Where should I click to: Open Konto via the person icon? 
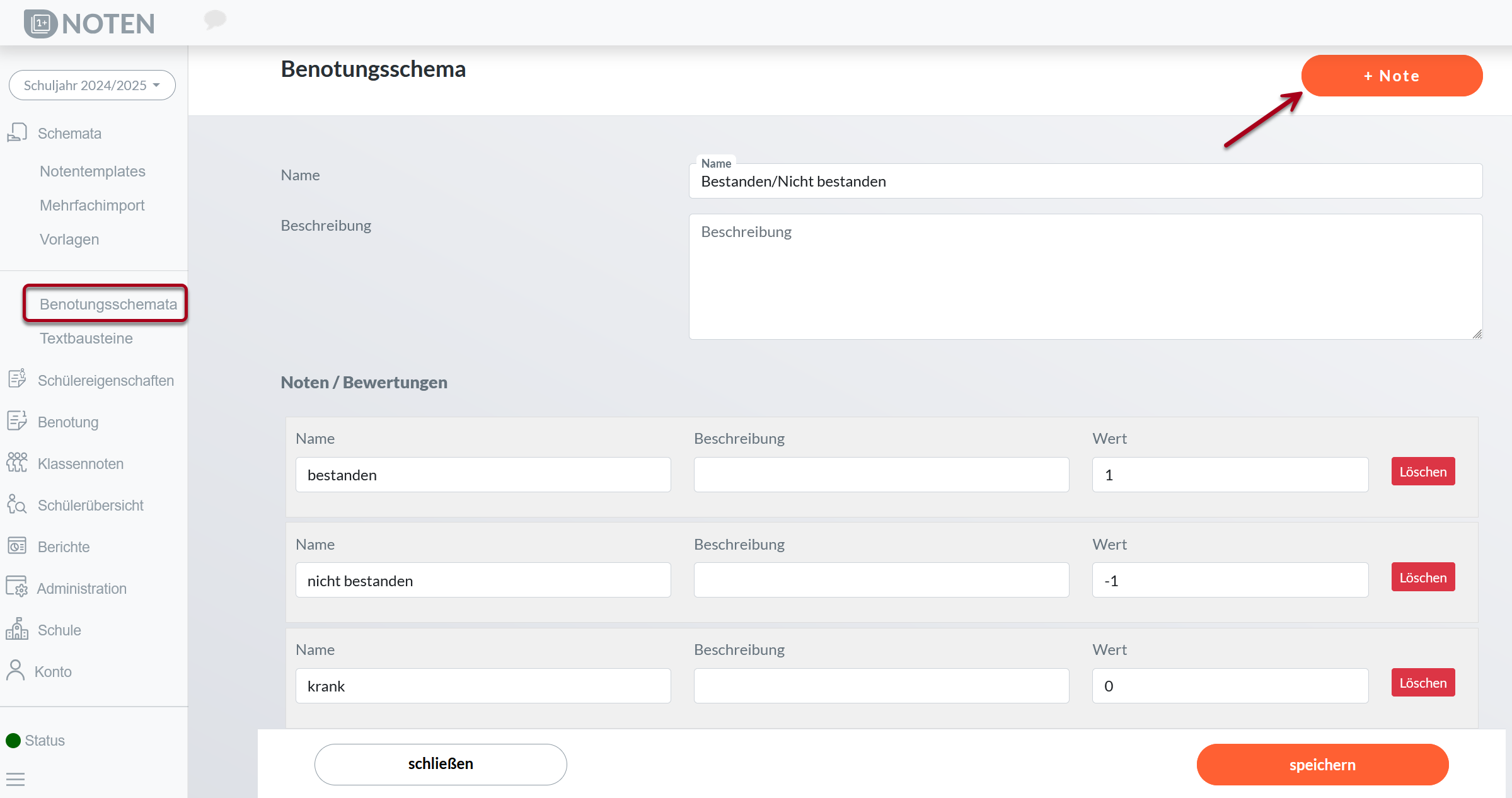tap(16, 671)
